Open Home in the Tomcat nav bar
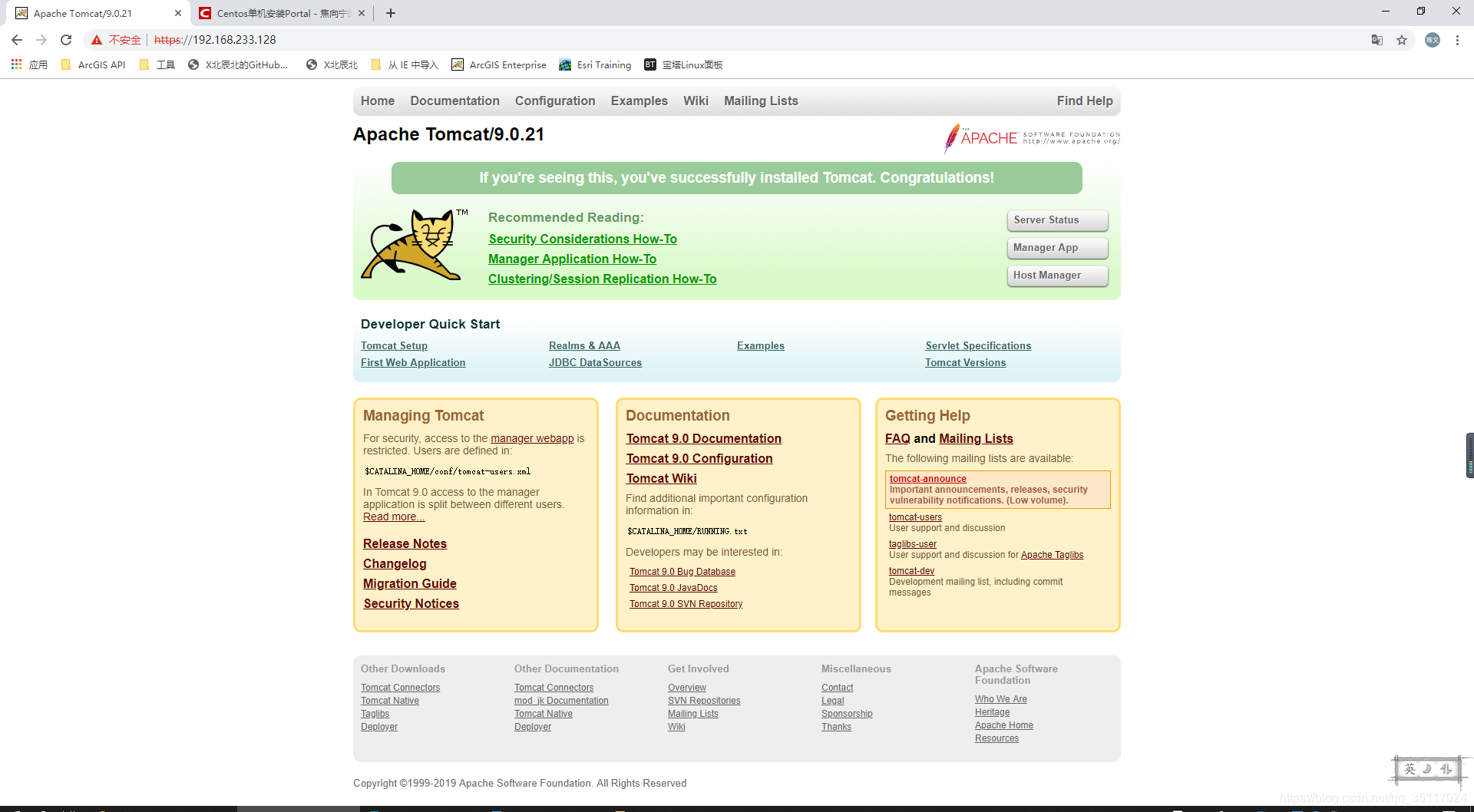The image size is (1474, 812). tap(378, 101)
